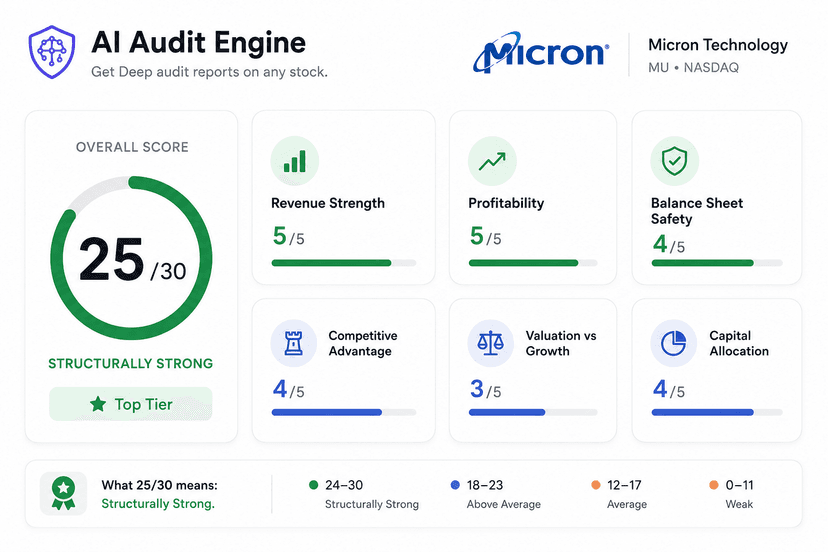Screen dimensions: 828x552
Task: Click the 'Structurally Strong' label under 24–30
Action: 372,504
